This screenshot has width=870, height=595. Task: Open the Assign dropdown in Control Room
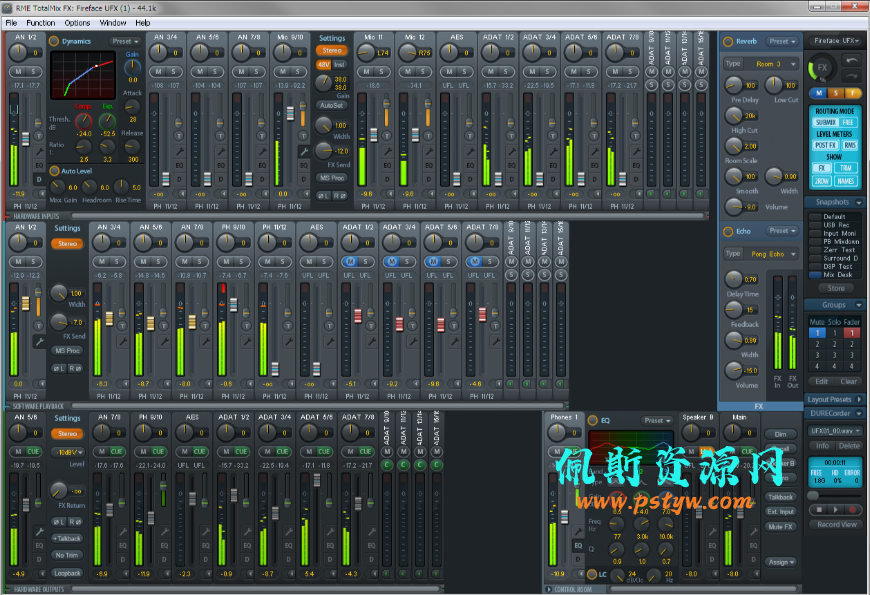pyautogui.click(x=781, y=562)
